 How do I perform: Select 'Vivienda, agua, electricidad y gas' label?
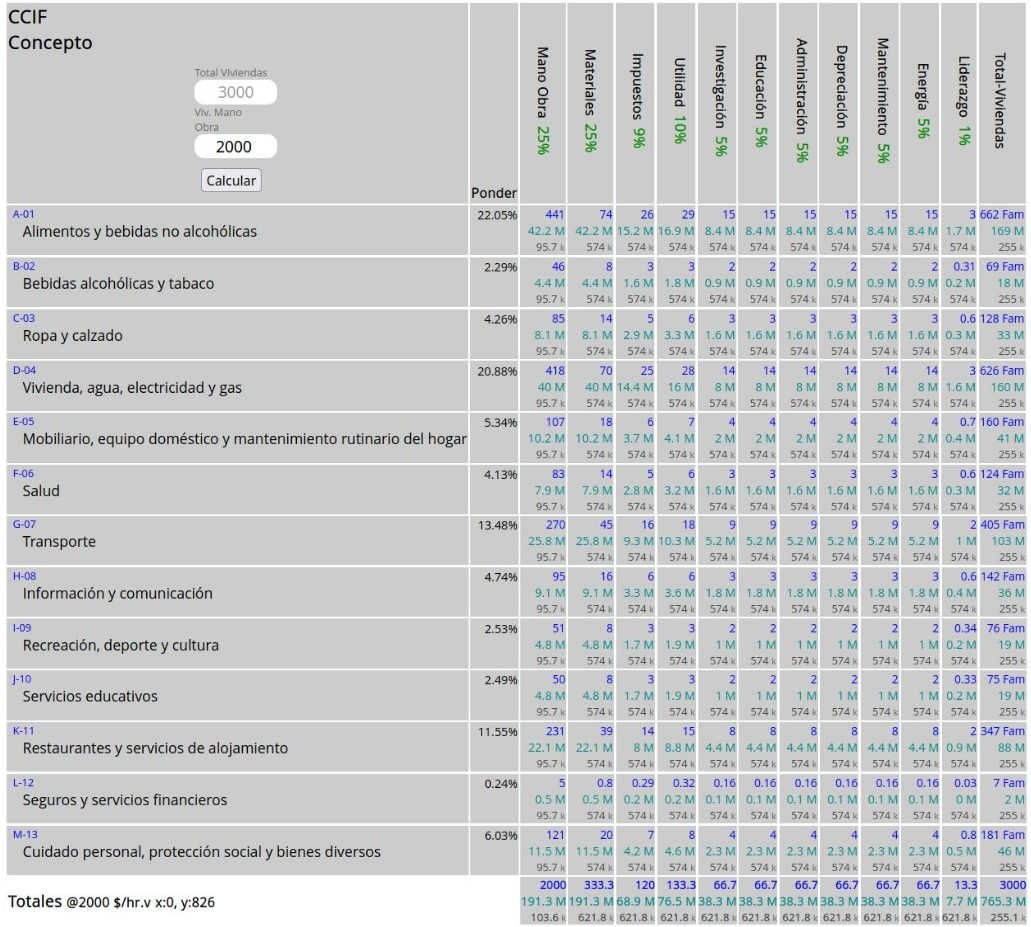pyautogui.click(x=132, y=387)
